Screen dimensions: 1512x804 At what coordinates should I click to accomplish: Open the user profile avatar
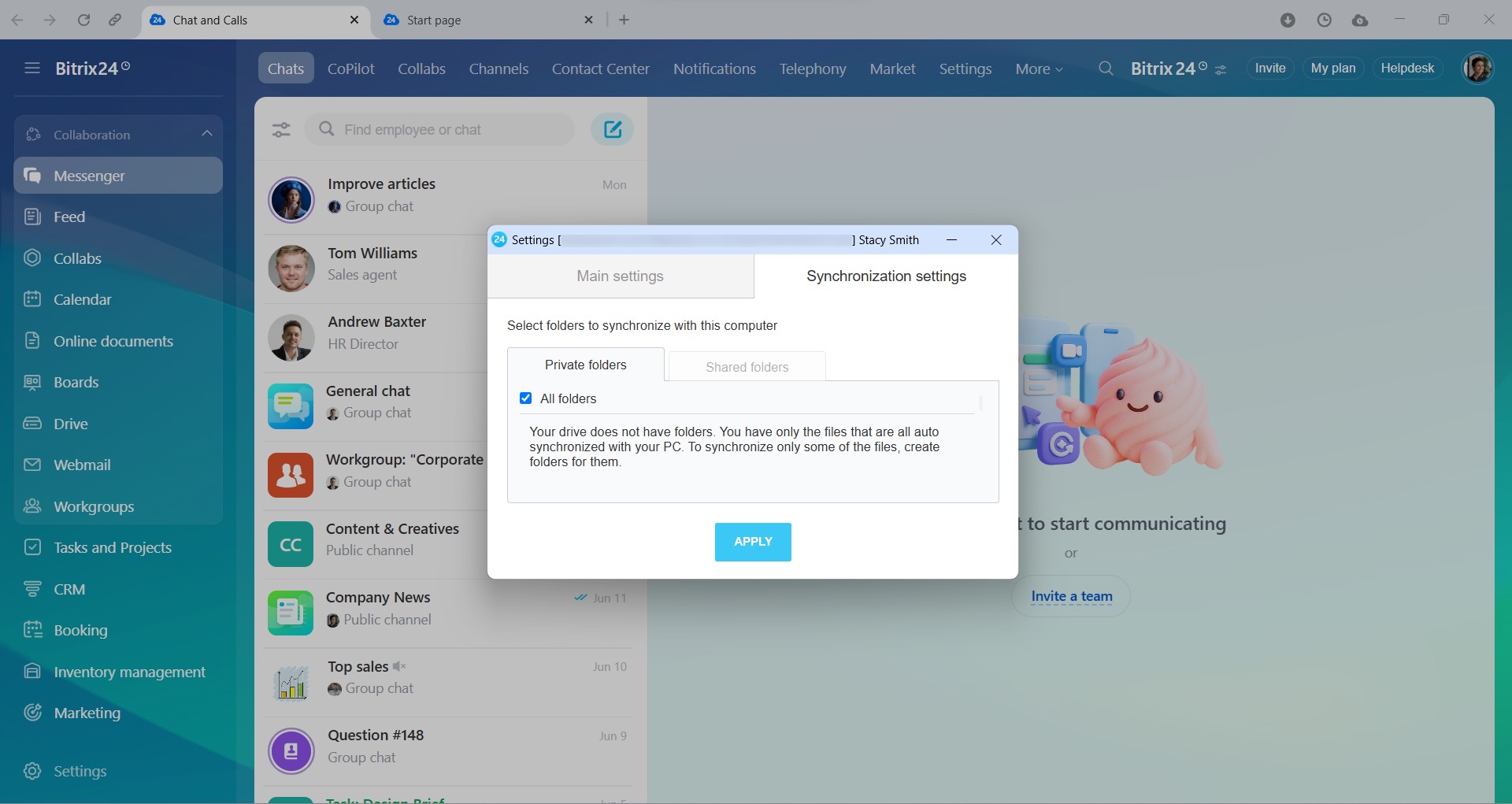tap(1477, 69)
